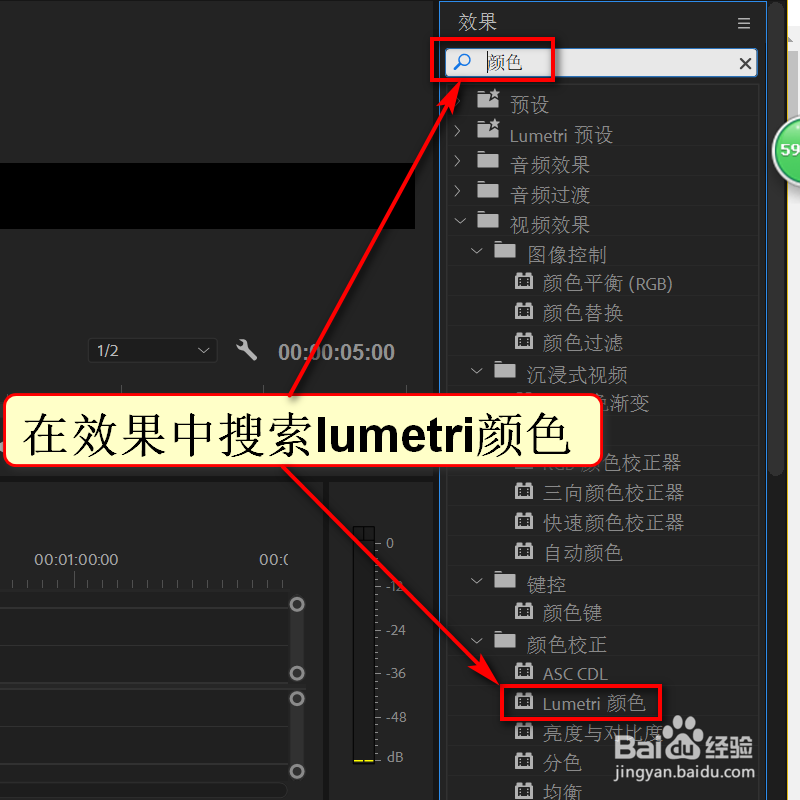
Task: Clear the effects search field with X
Action: 745,63
